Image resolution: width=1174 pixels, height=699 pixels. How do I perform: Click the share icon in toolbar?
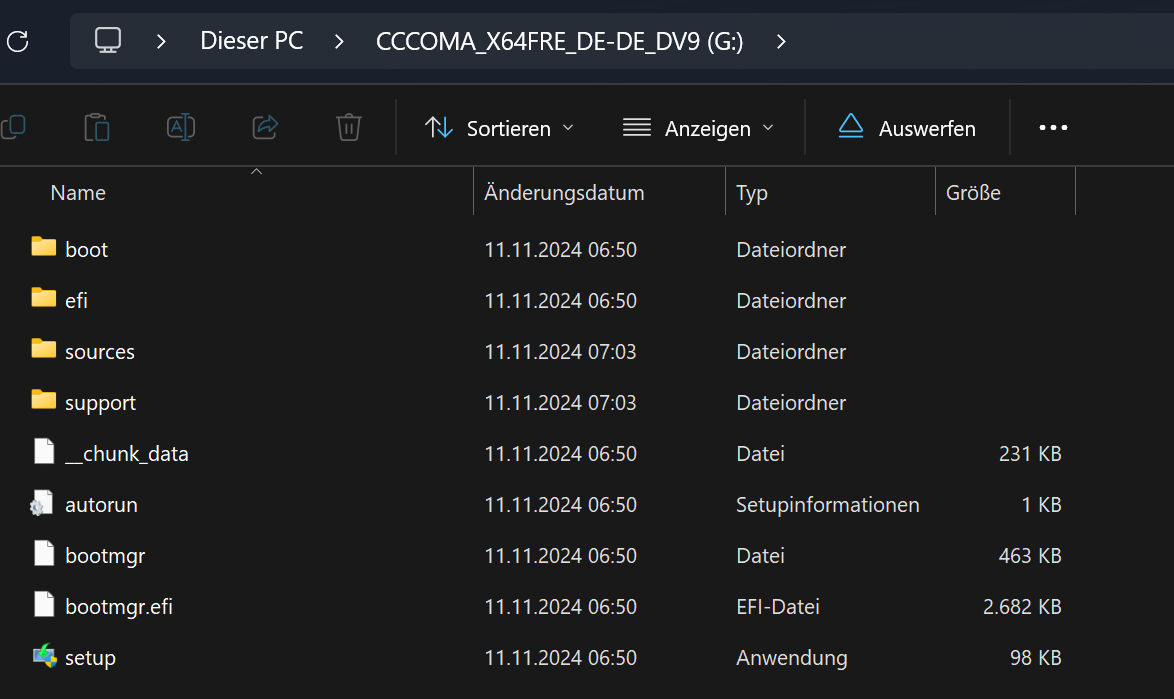pyautogui.click(x=265, y=127)
